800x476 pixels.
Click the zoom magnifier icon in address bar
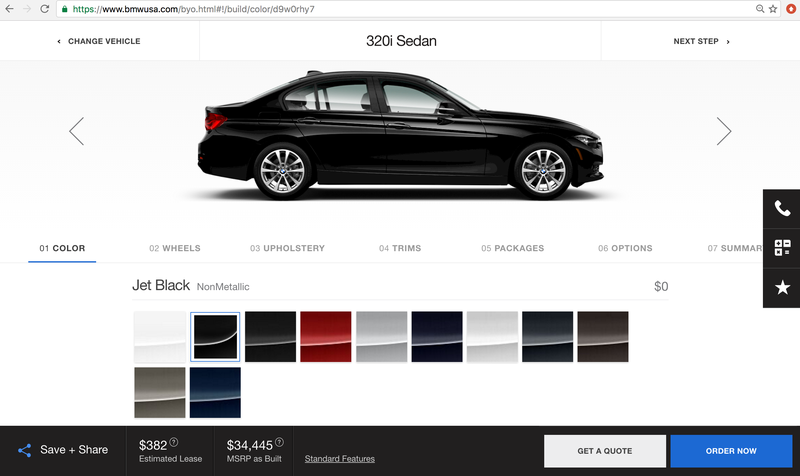click(x=760, y=9)
